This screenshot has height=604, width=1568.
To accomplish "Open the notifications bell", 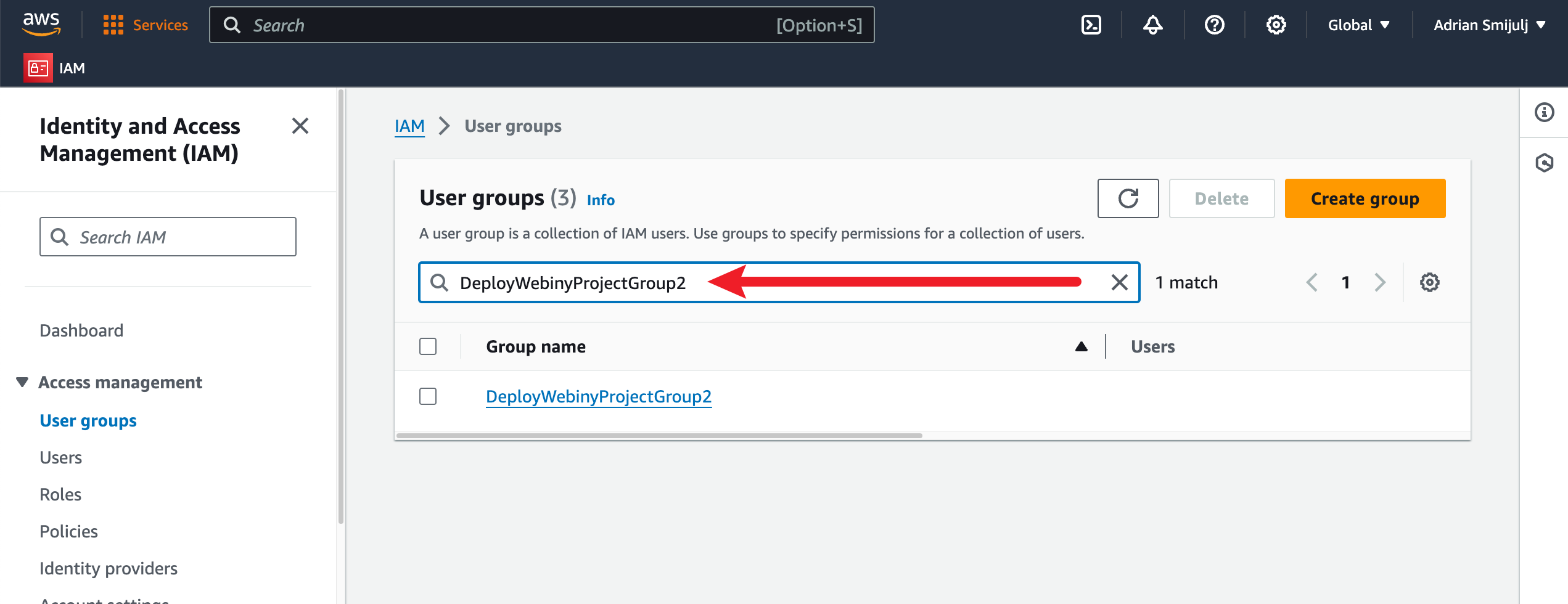I will [x=1152, y=25].
